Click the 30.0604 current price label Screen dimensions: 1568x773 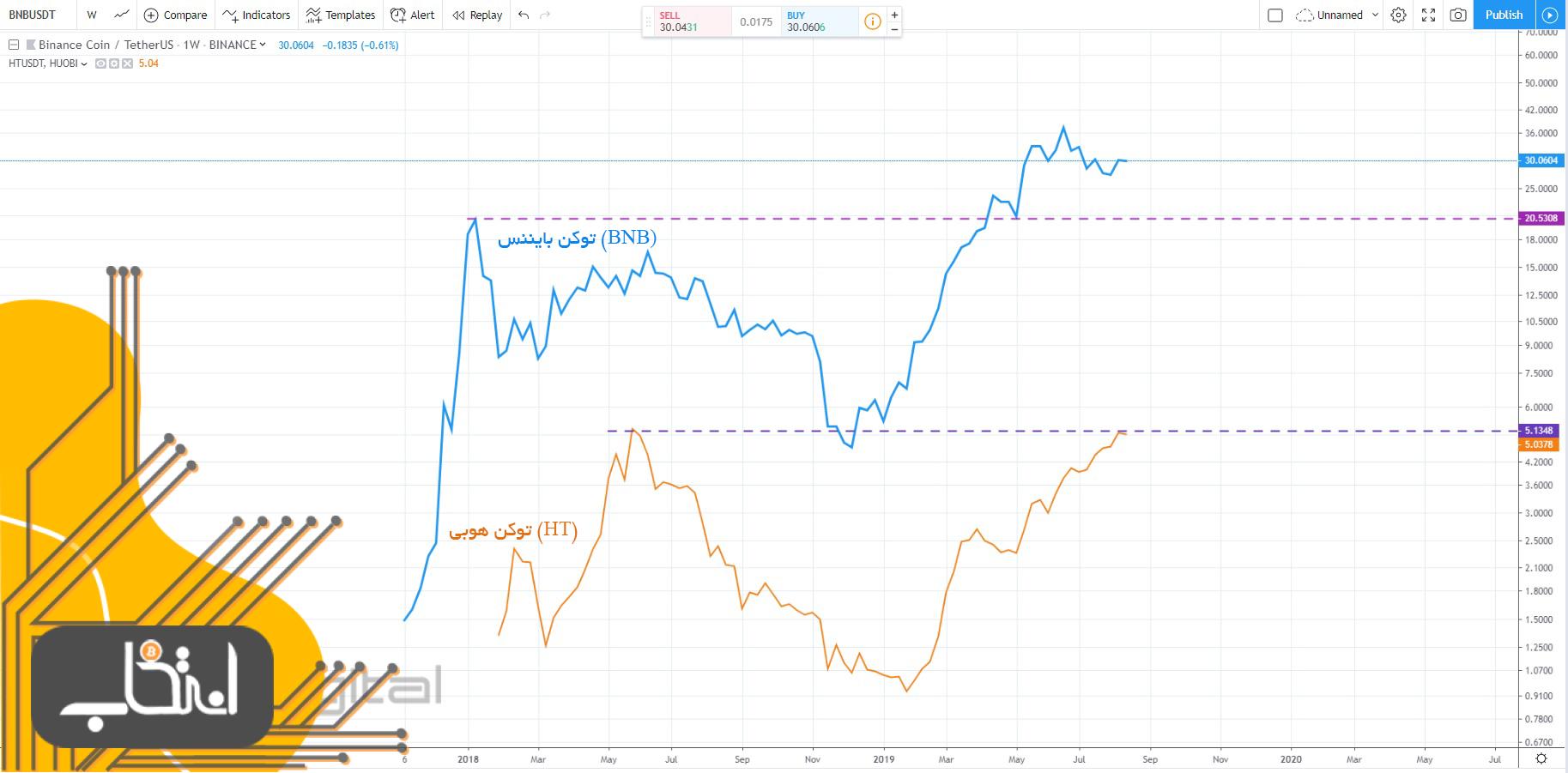click(x=1541, y=160)
